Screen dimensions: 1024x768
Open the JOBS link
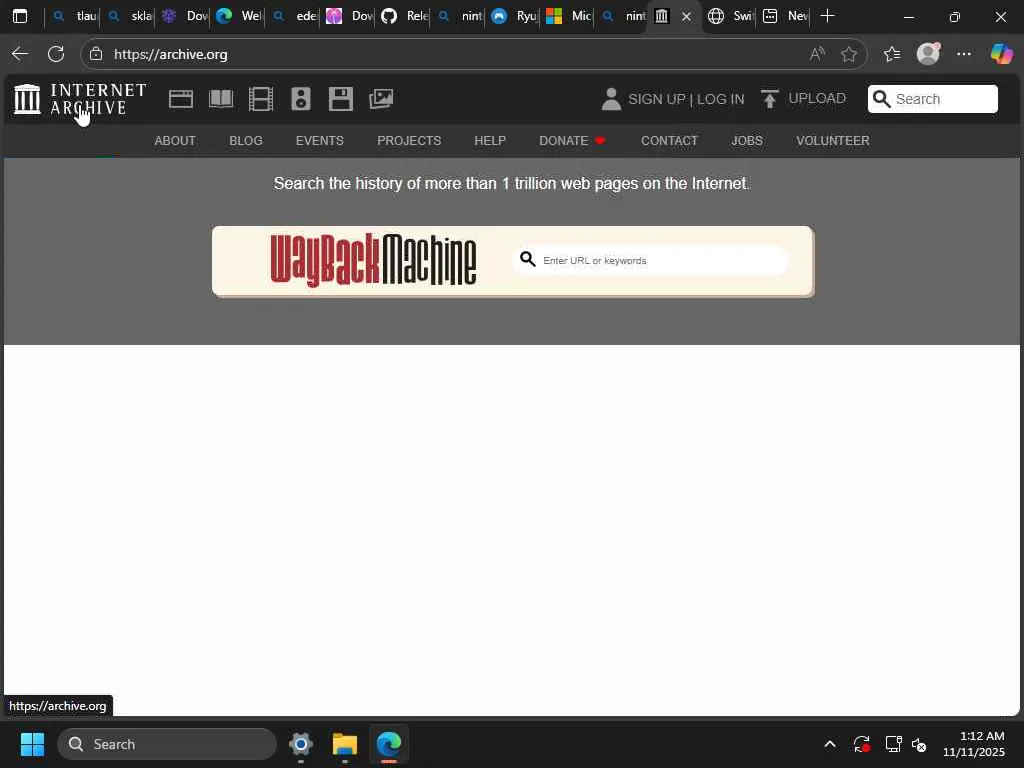(x=746, y=140)
